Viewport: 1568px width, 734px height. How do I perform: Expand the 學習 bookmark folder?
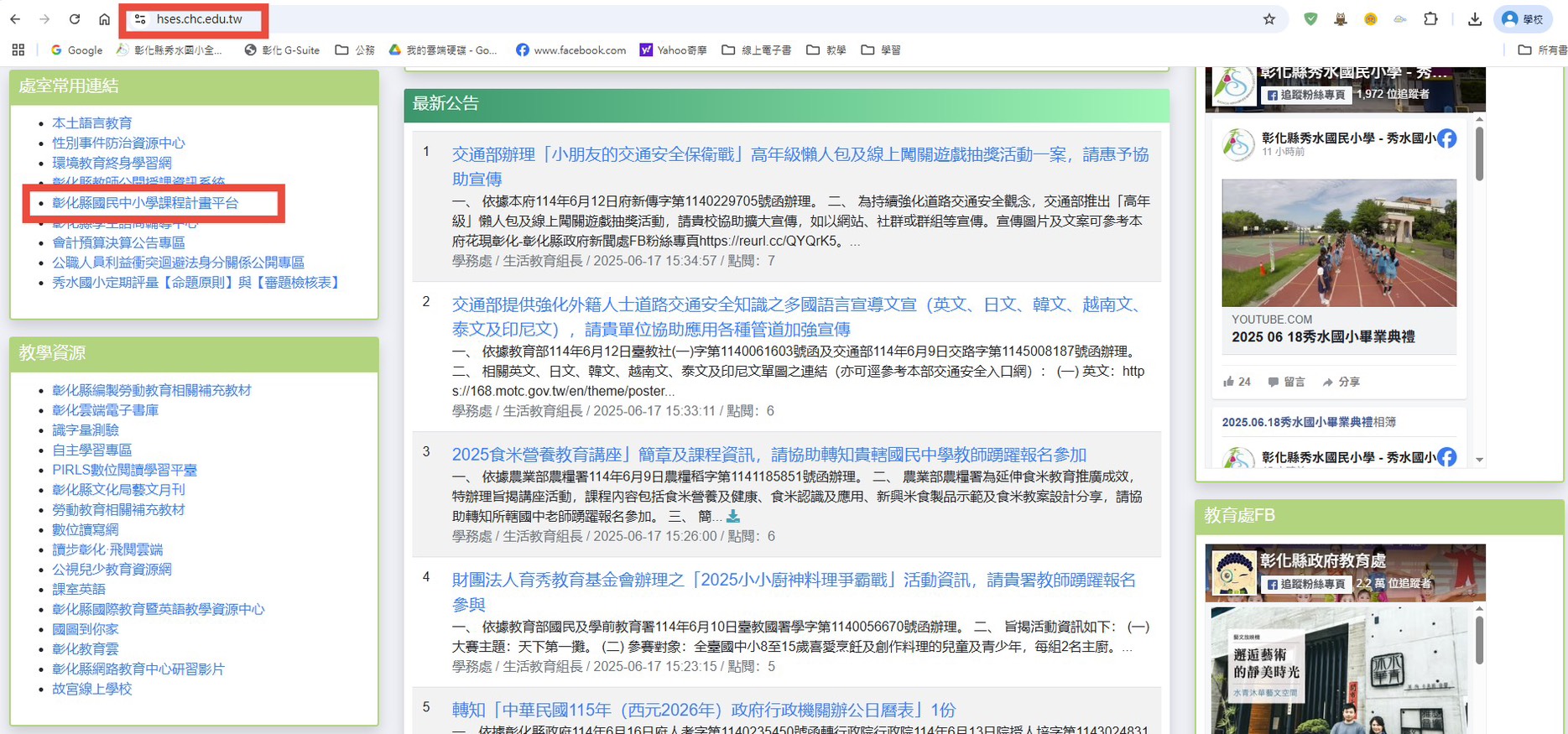(881, 50)
